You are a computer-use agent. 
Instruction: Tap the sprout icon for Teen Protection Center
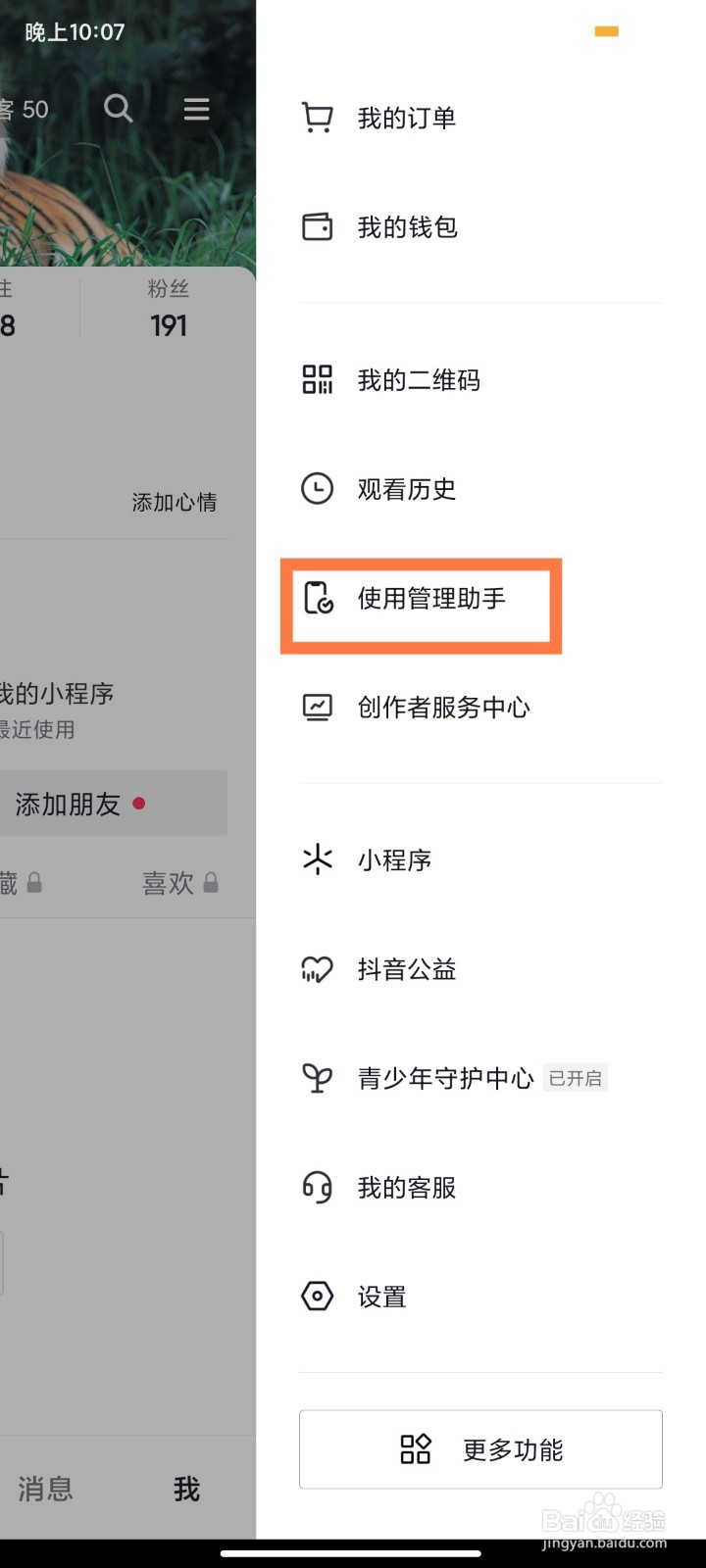click(317, 1079)
